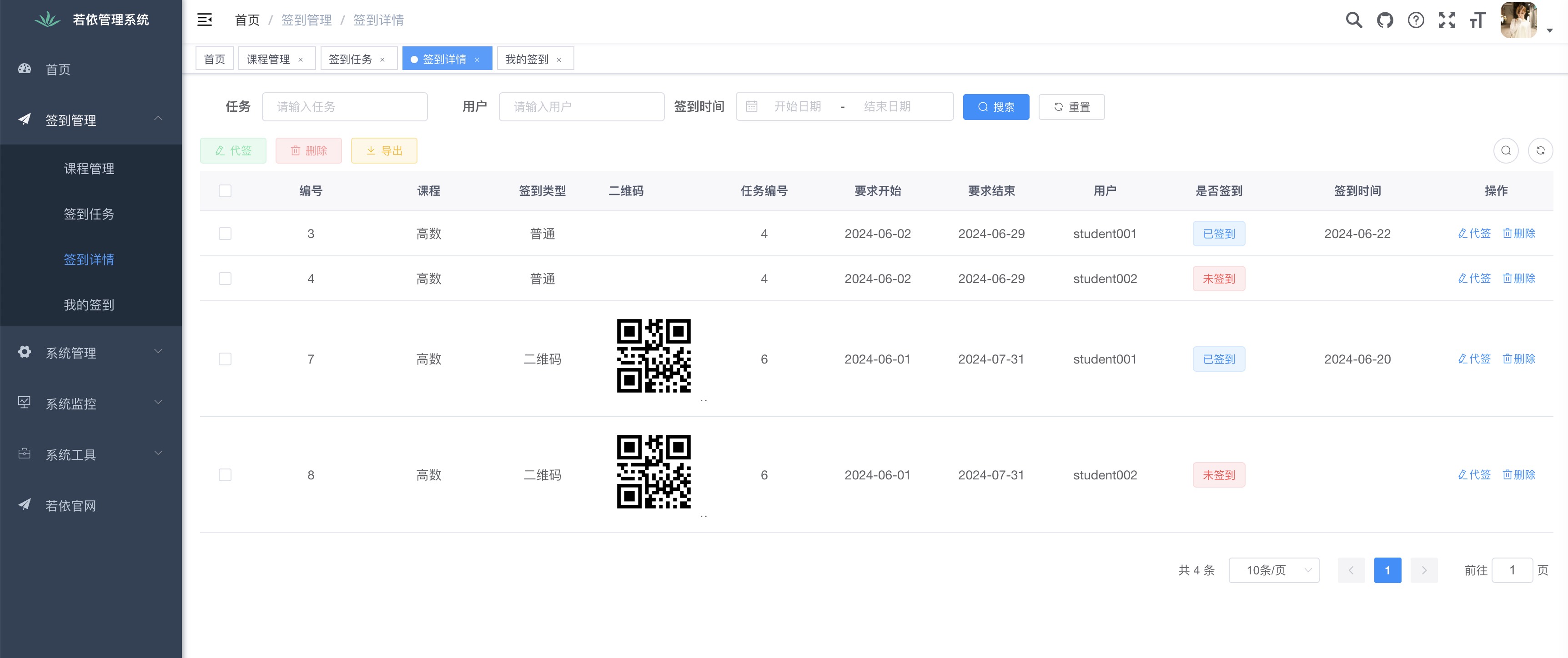Click the red 删除 toolbar button
Screen dimensions: 1568x658
pos(309,150)
